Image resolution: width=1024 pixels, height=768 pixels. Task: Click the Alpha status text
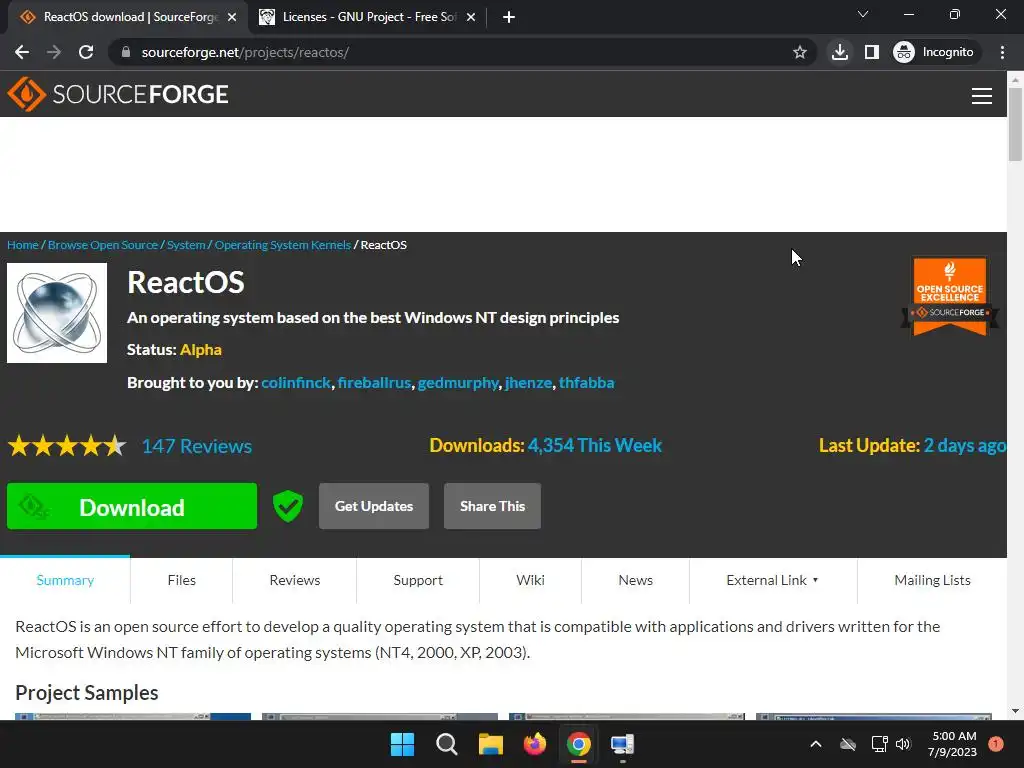(200, 350)
